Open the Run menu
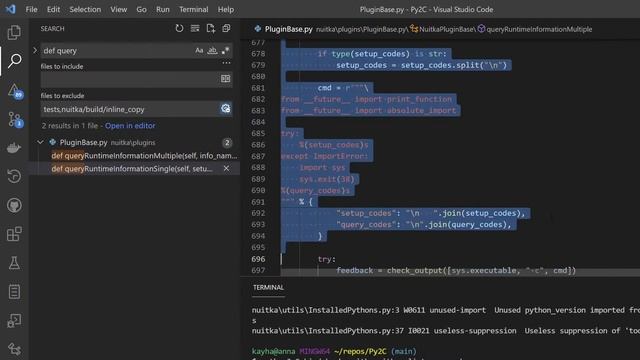The height and width of the screenshot is (360, 640). coord(162,9)
